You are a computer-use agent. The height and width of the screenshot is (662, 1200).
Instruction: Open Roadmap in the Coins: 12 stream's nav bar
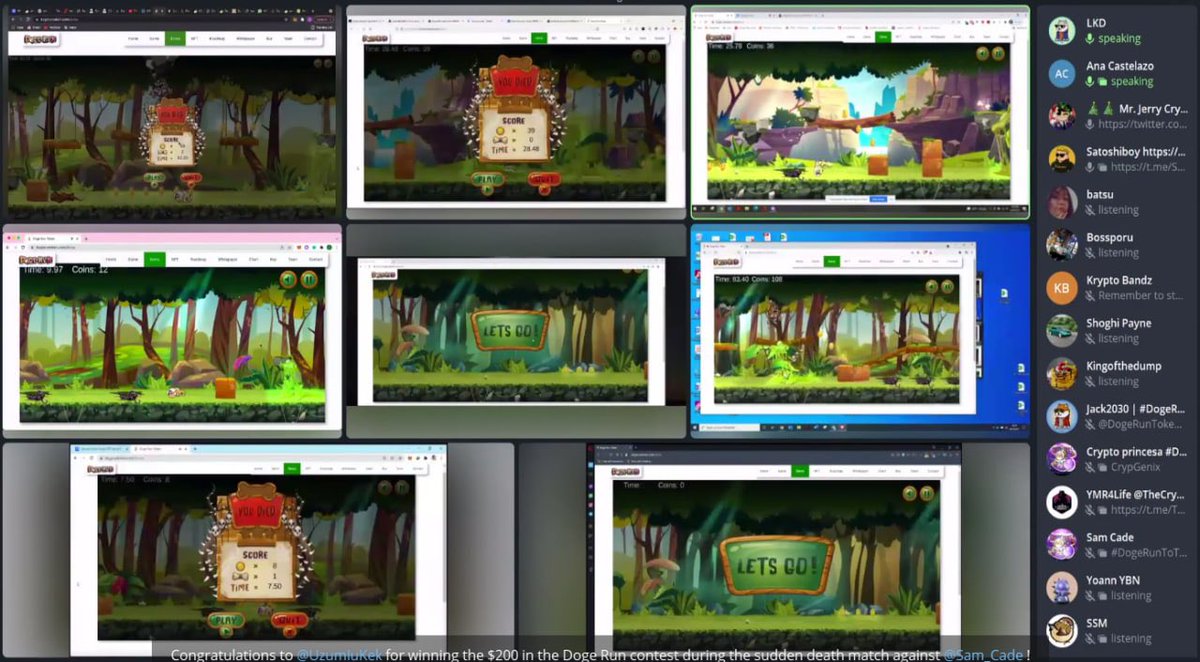tap(198, 259)
